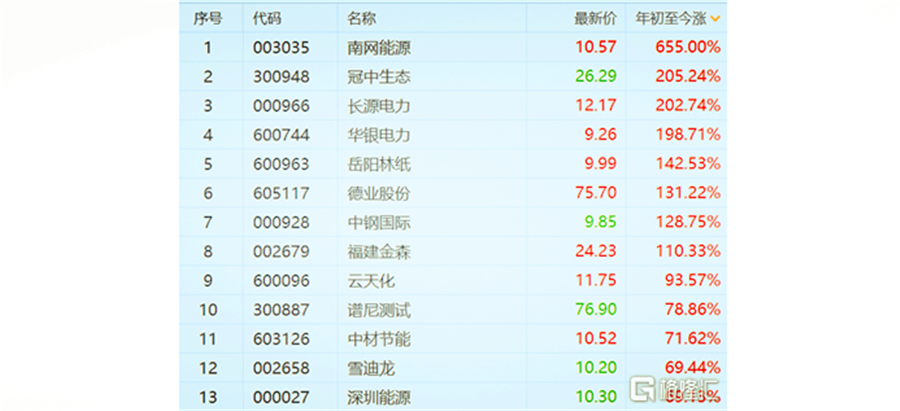Select stock name 冠中生态
This screenshot has width=900, height=411.
pos(379,77)
